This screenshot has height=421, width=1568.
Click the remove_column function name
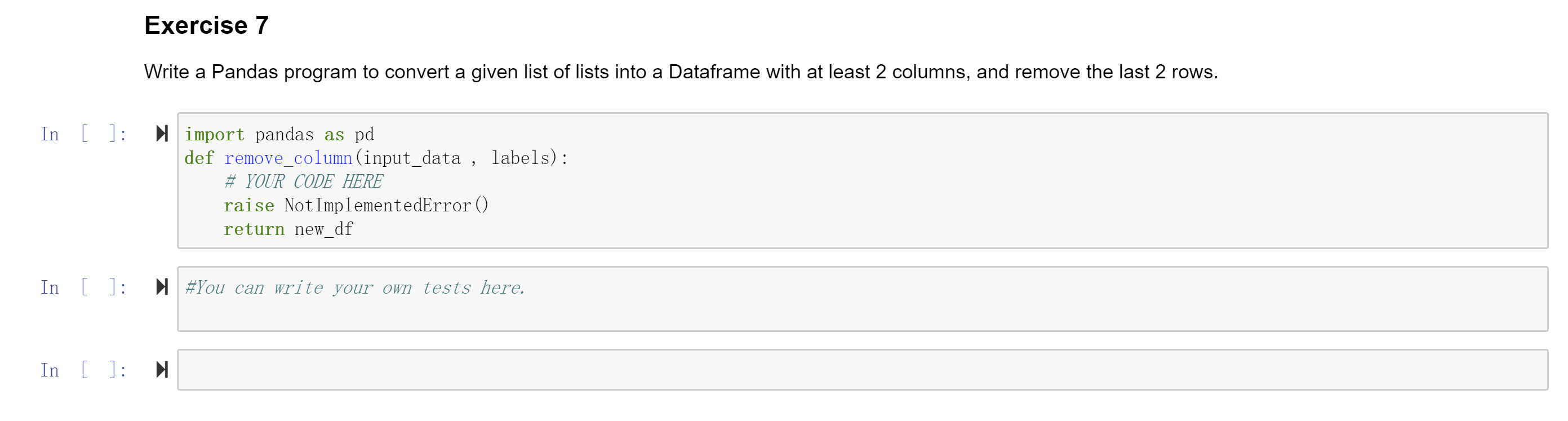pyautogui.click(x=288, y=158)
